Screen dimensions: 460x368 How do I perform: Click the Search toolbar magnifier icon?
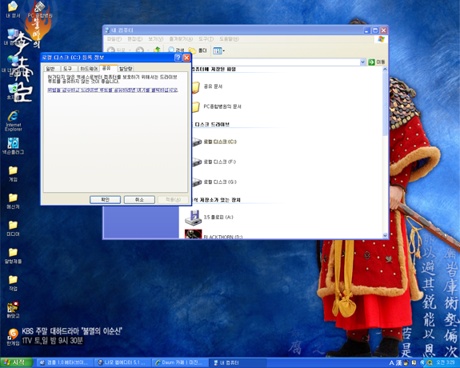tap(171, 50)
